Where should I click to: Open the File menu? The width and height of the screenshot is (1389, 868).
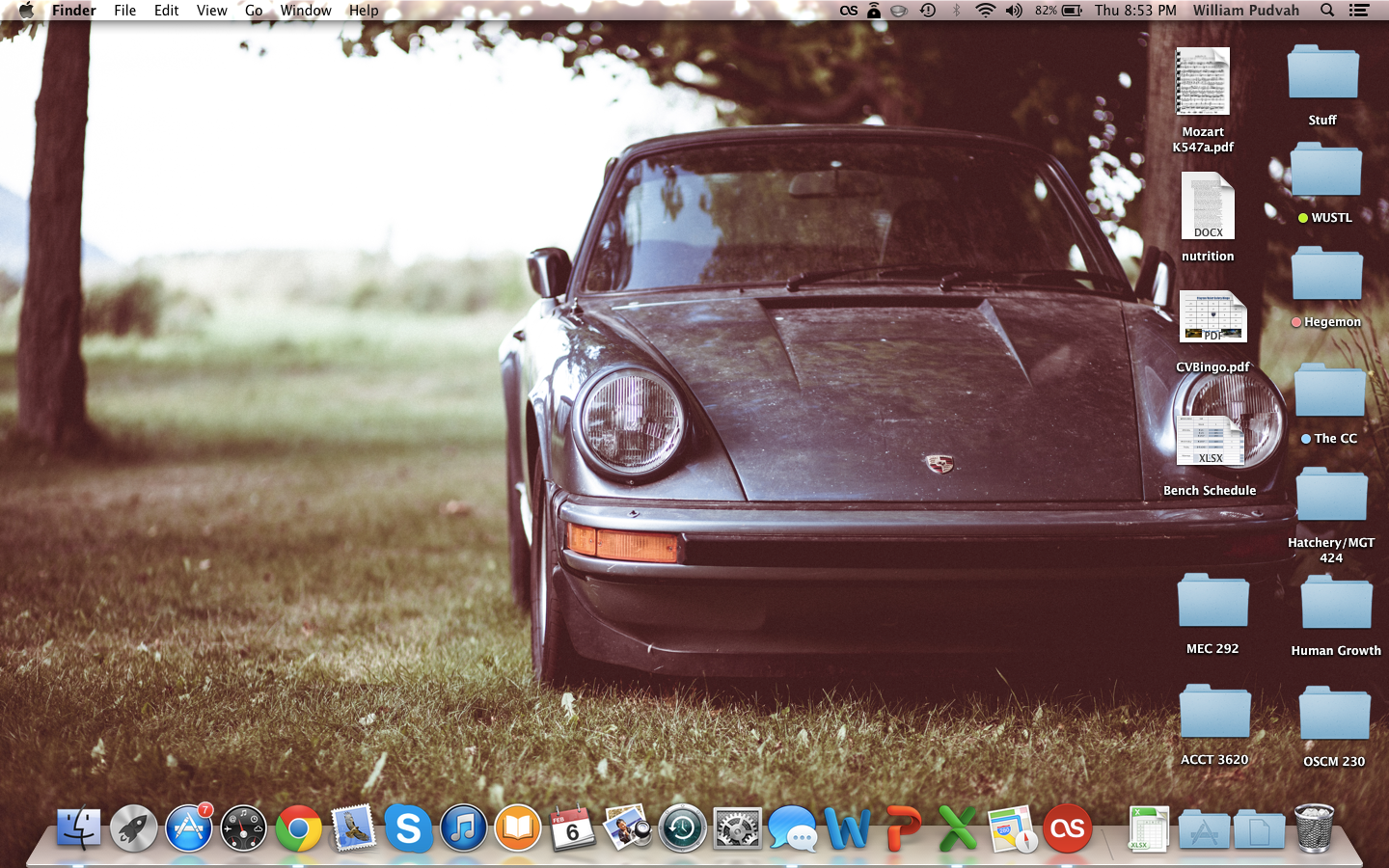pyautogui.click(x=125, y=11)
